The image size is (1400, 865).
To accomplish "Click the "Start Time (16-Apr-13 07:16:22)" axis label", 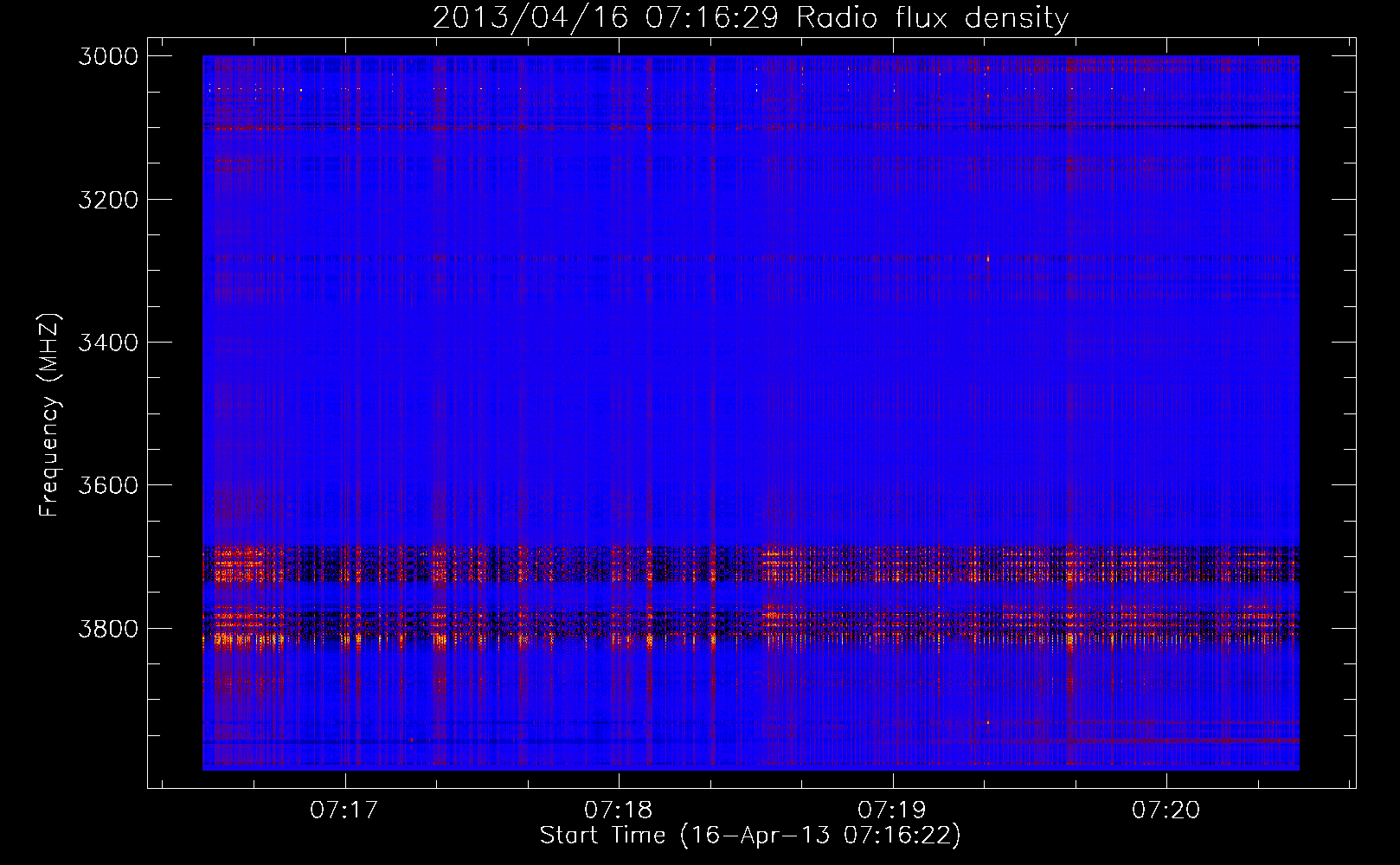I will pyautogui.click(x=750, y=836).
